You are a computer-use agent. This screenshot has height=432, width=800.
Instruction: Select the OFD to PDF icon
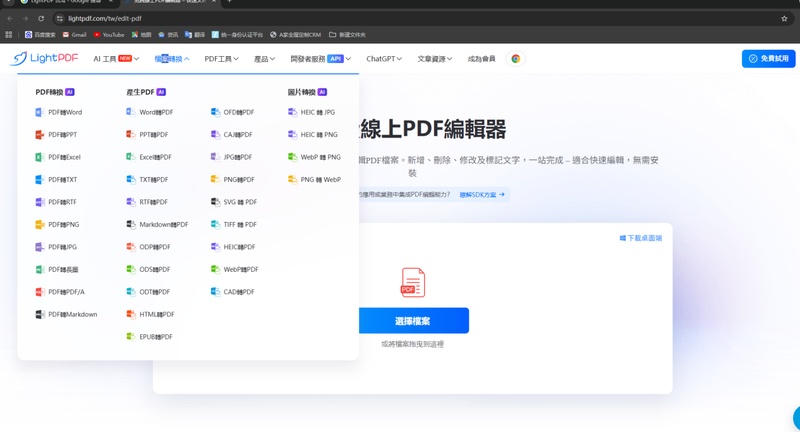click(215, 112)
